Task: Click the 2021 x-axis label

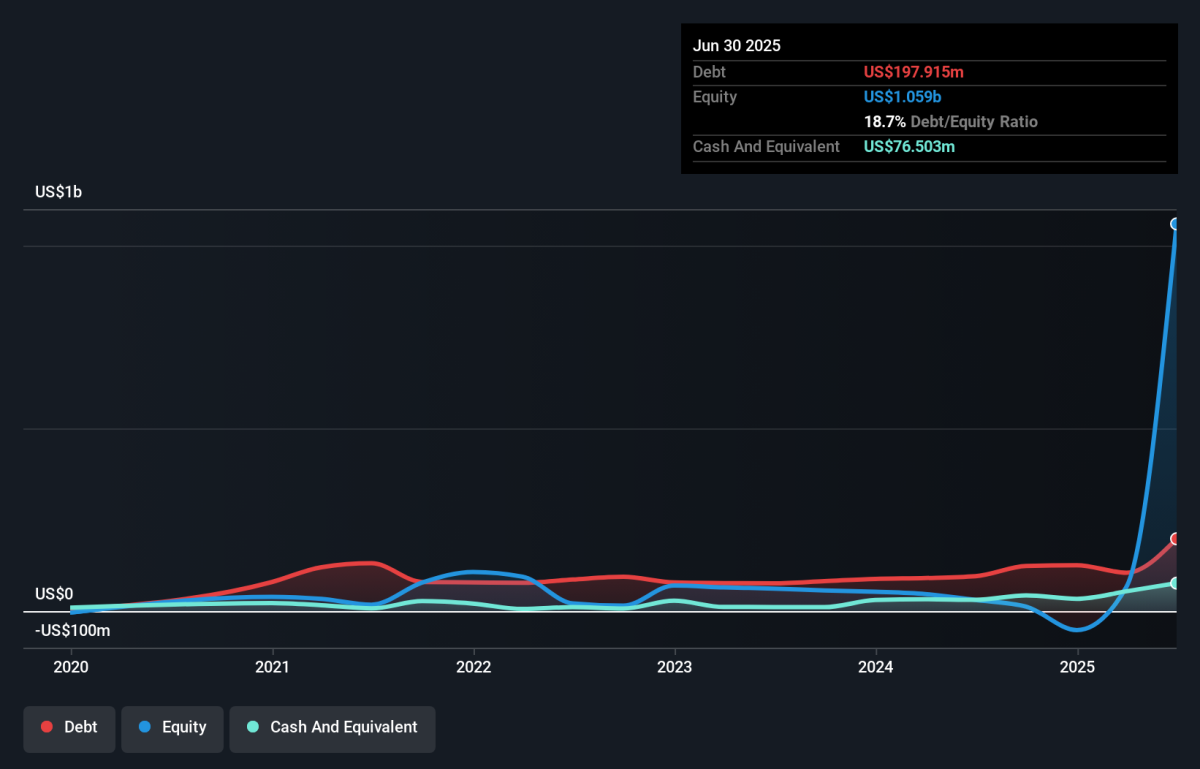Action: pyautogui.click(x=273, y=666)
